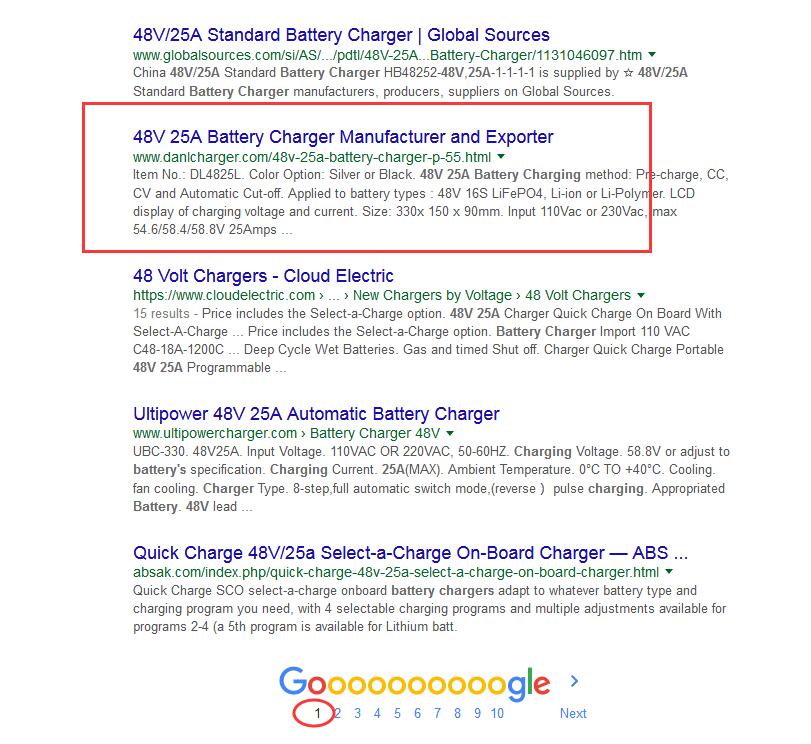Click the next-page chevron beside Google logo

pos(574,681)
